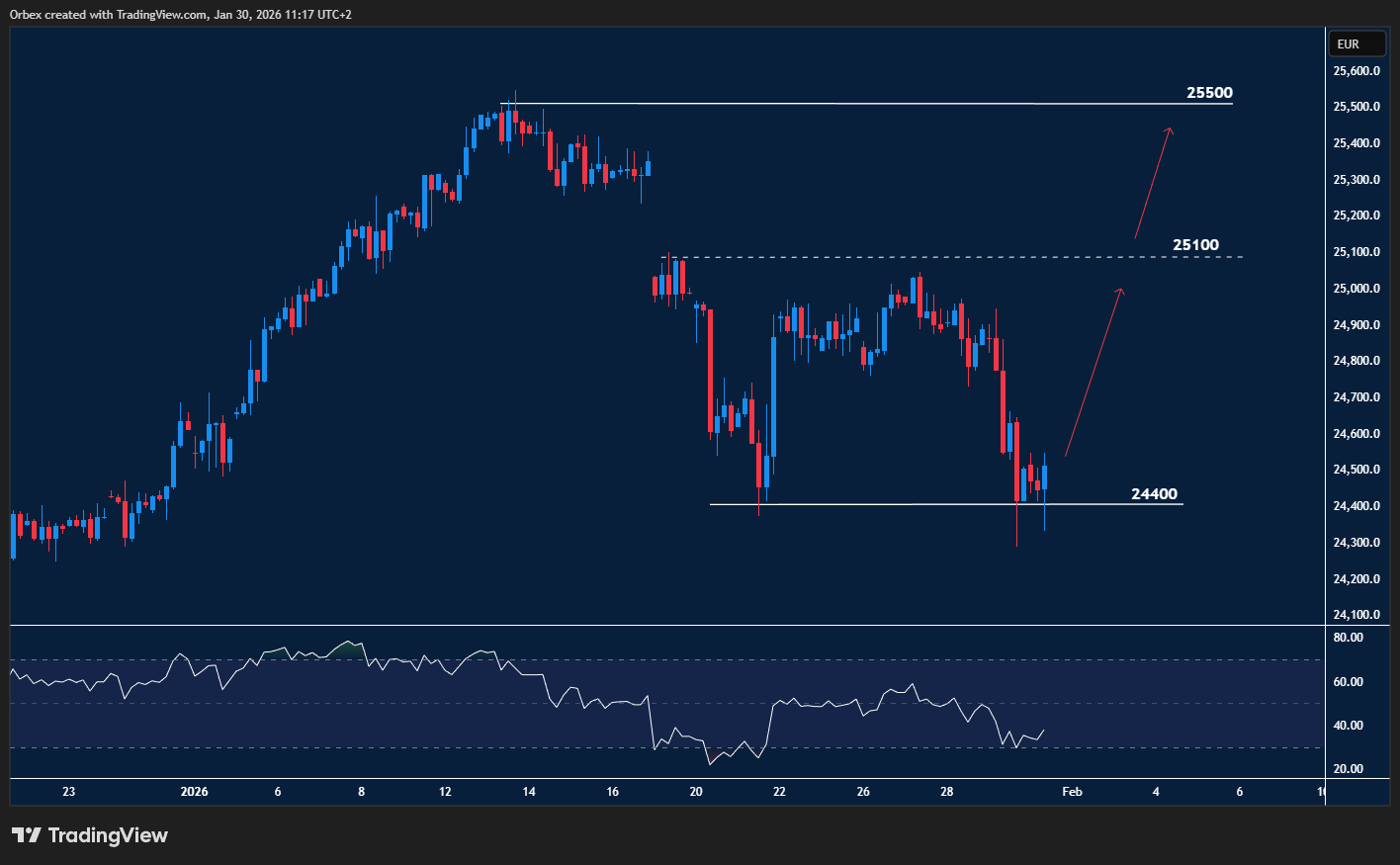1400x865 pixels.
Task: Click the 80.00 RSI scale label
Action: click(x=1349, y=638)
